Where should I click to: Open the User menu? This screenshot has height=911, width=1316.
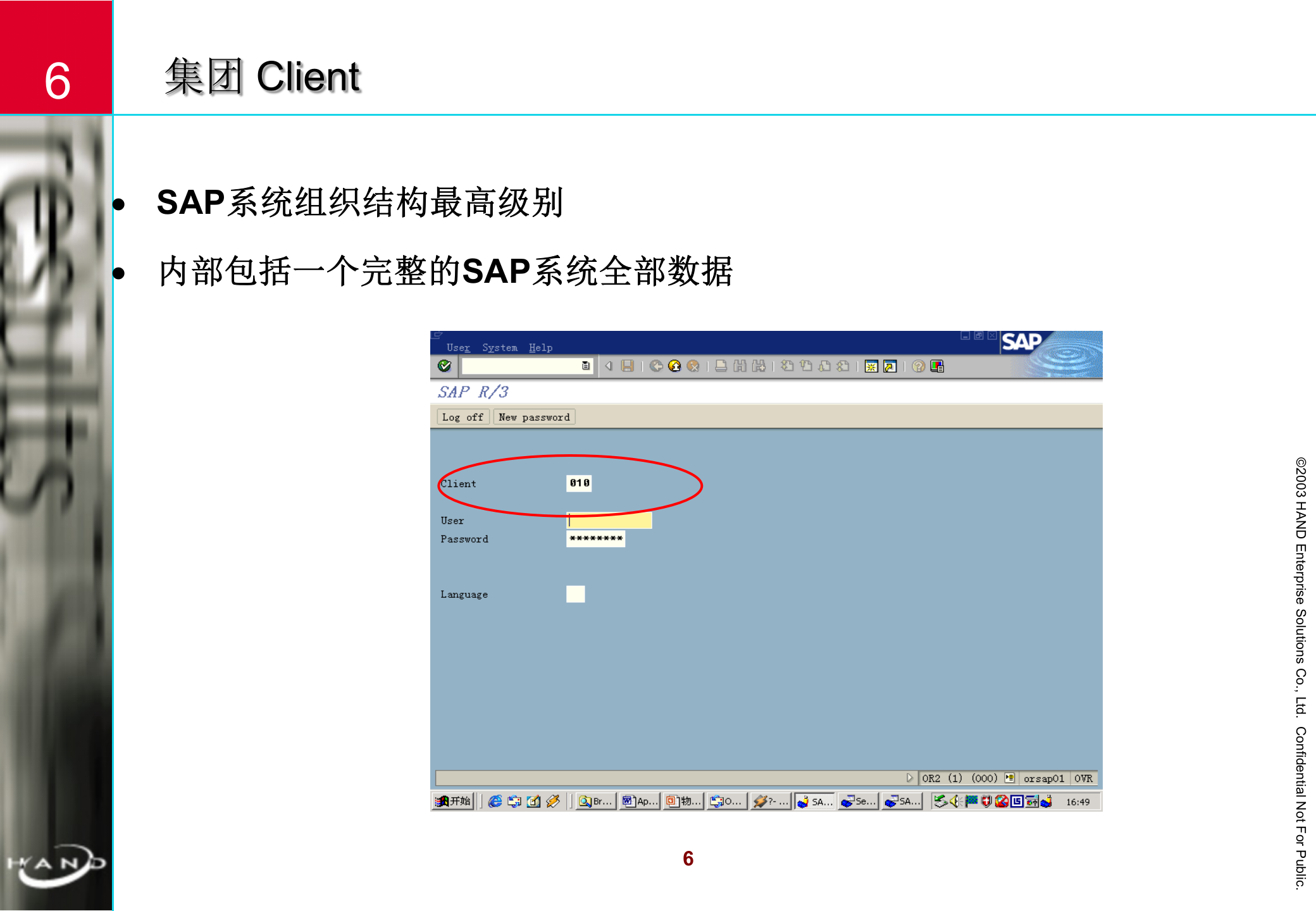(457, 347)
